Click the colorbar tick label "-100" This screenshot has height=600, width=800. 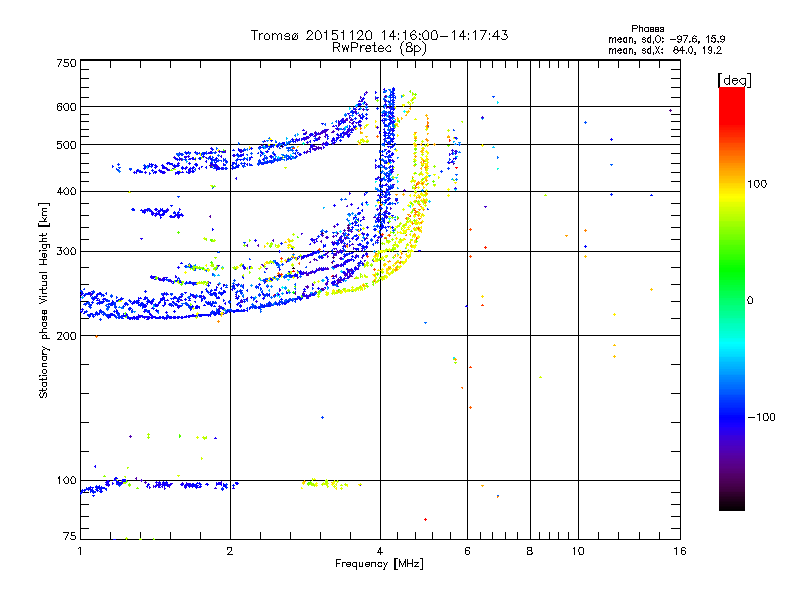pos(761,417)
